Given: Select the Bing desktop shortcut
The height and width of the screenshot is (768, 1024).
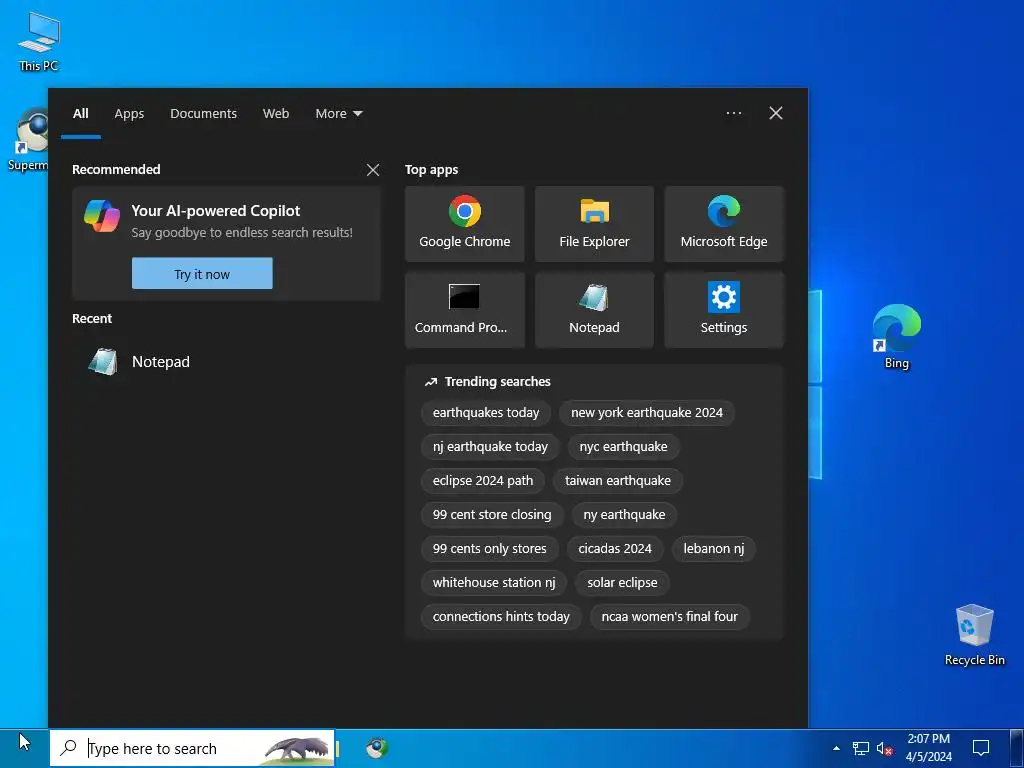Looking at the screenshot, I should click(897, 337).
